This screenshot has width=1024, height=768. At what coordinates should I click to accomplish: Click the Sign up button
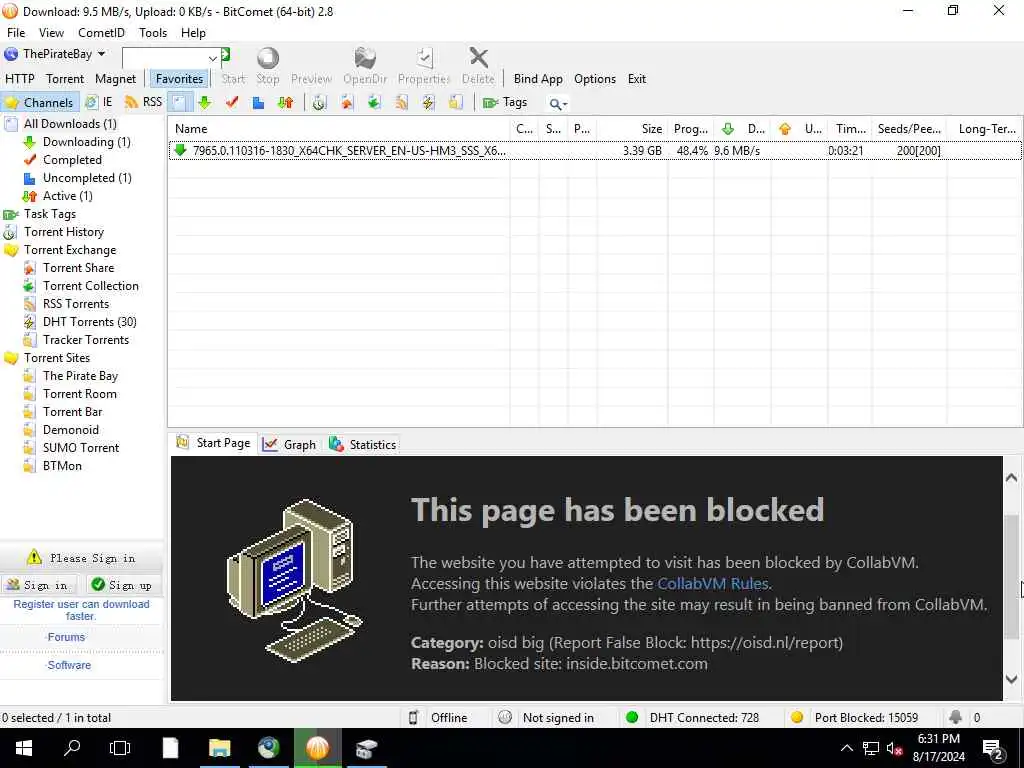pos(122,585)
